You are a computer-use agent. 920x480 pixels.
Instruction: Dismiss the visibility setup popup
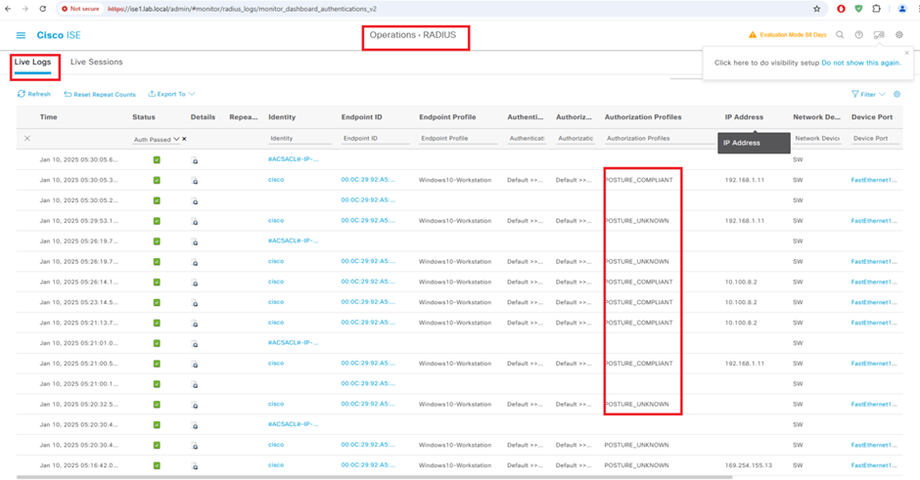tap(907, 53)
